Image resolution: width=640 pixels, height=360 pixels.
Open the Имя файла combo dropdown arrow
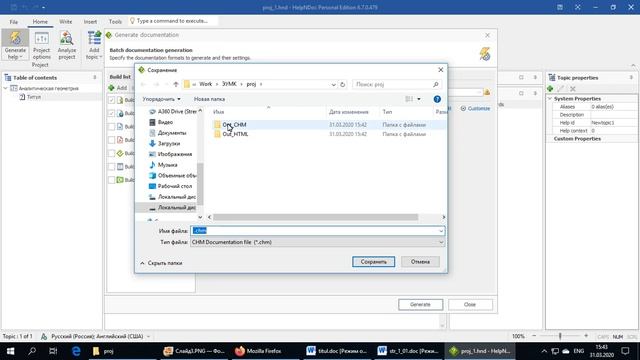click(x=441, y=231)
